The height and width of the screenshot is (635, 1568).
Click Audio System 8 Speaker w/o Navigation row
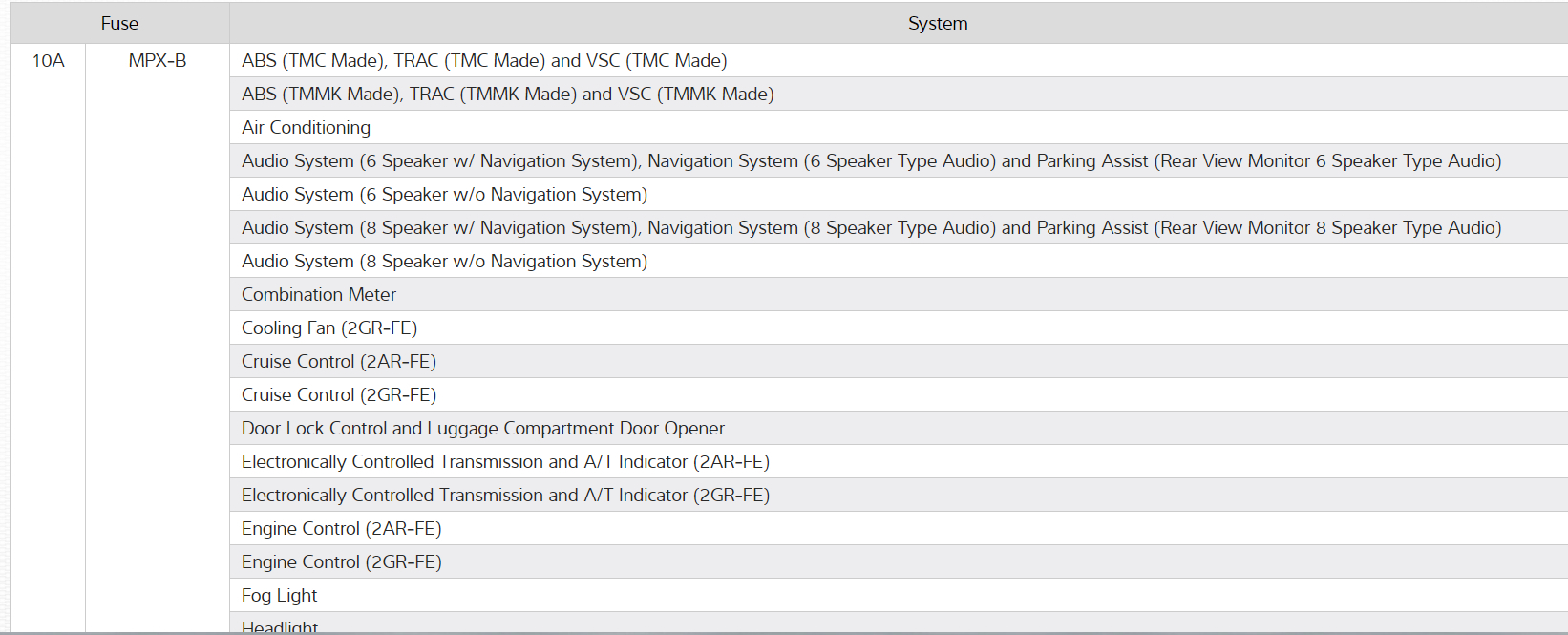tap(444, 261)
